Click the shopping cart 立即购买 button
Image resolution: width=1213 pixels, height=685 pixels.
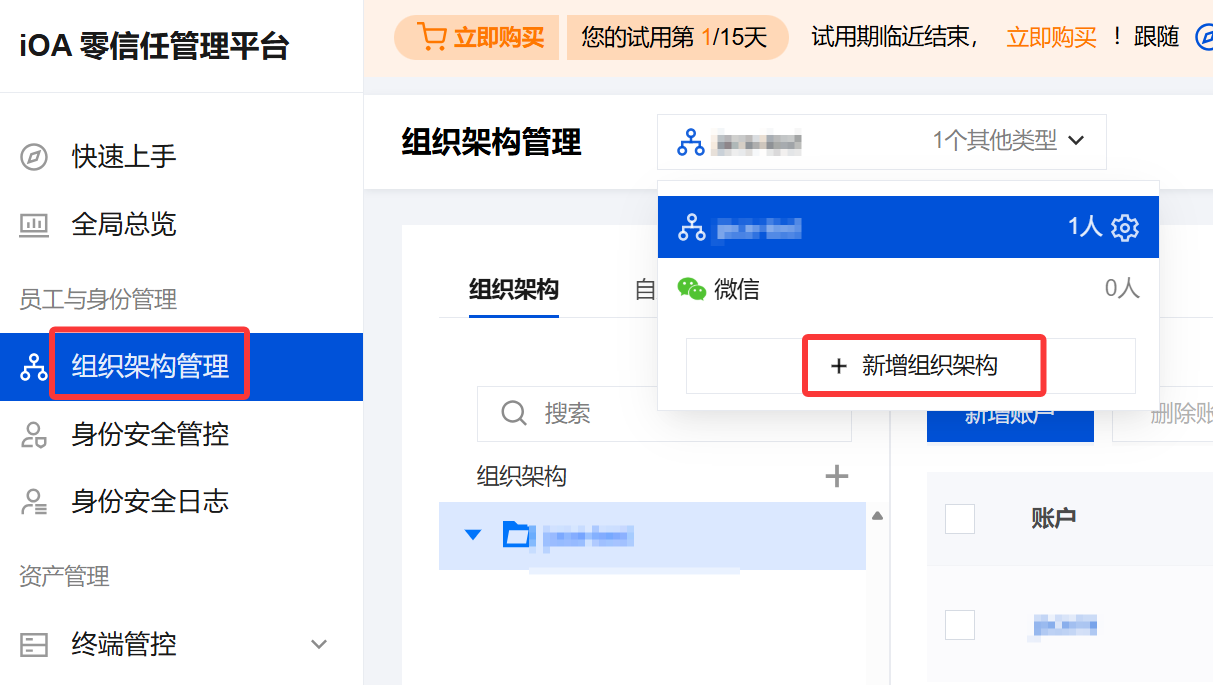click(476, 38)
